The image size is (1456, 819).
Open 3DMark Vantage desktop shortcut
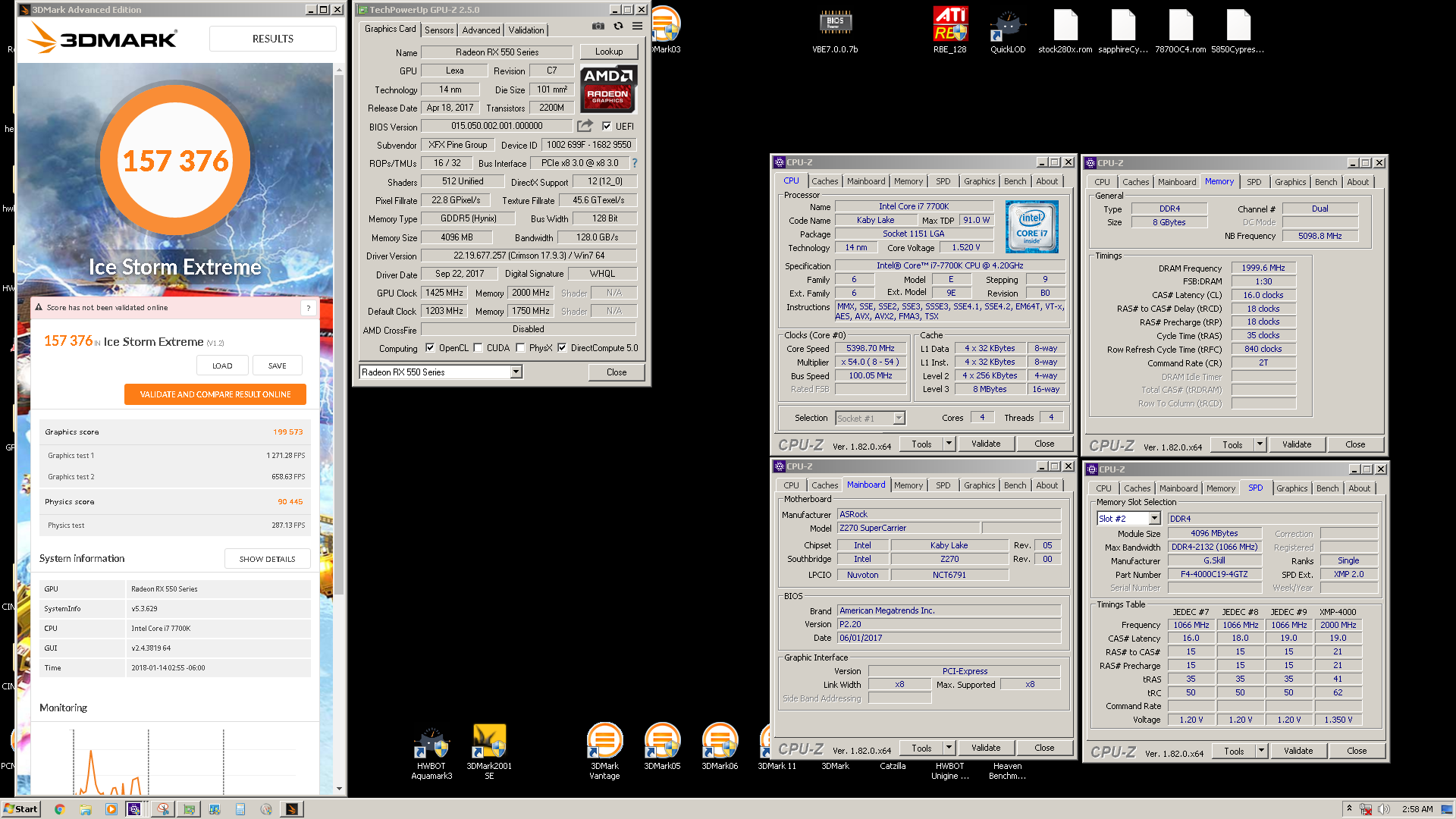[x=604, y=751]
